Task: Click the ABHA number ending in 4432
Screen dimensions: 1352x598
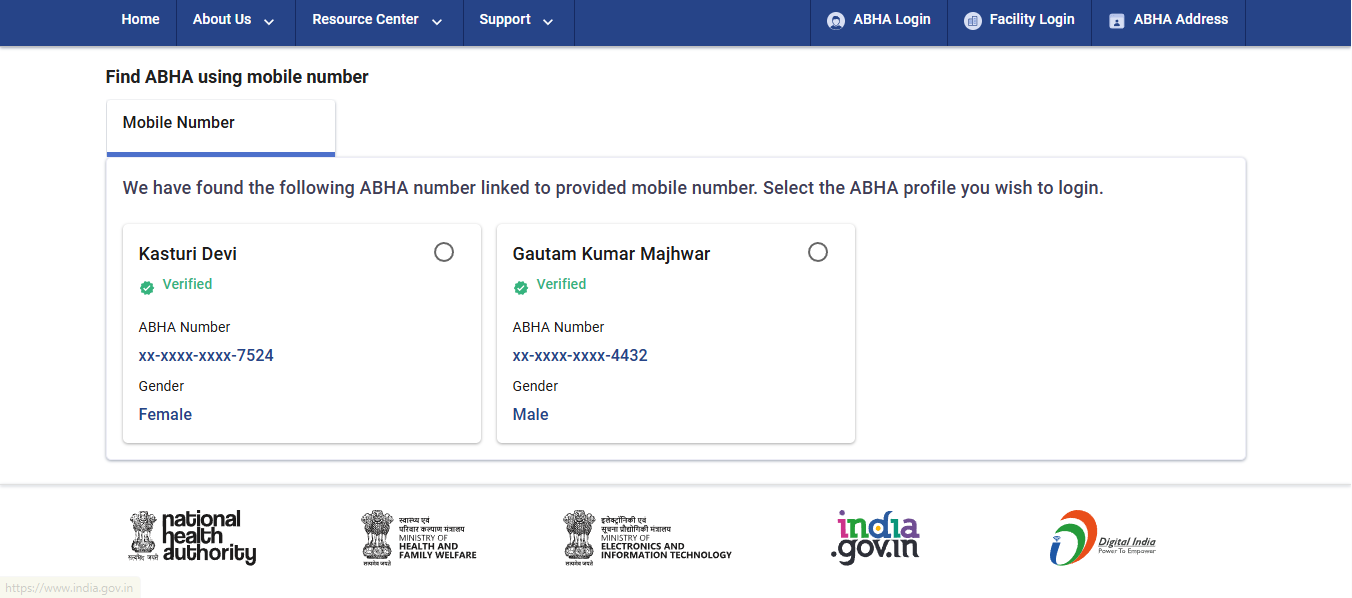Action: point(580,355)
